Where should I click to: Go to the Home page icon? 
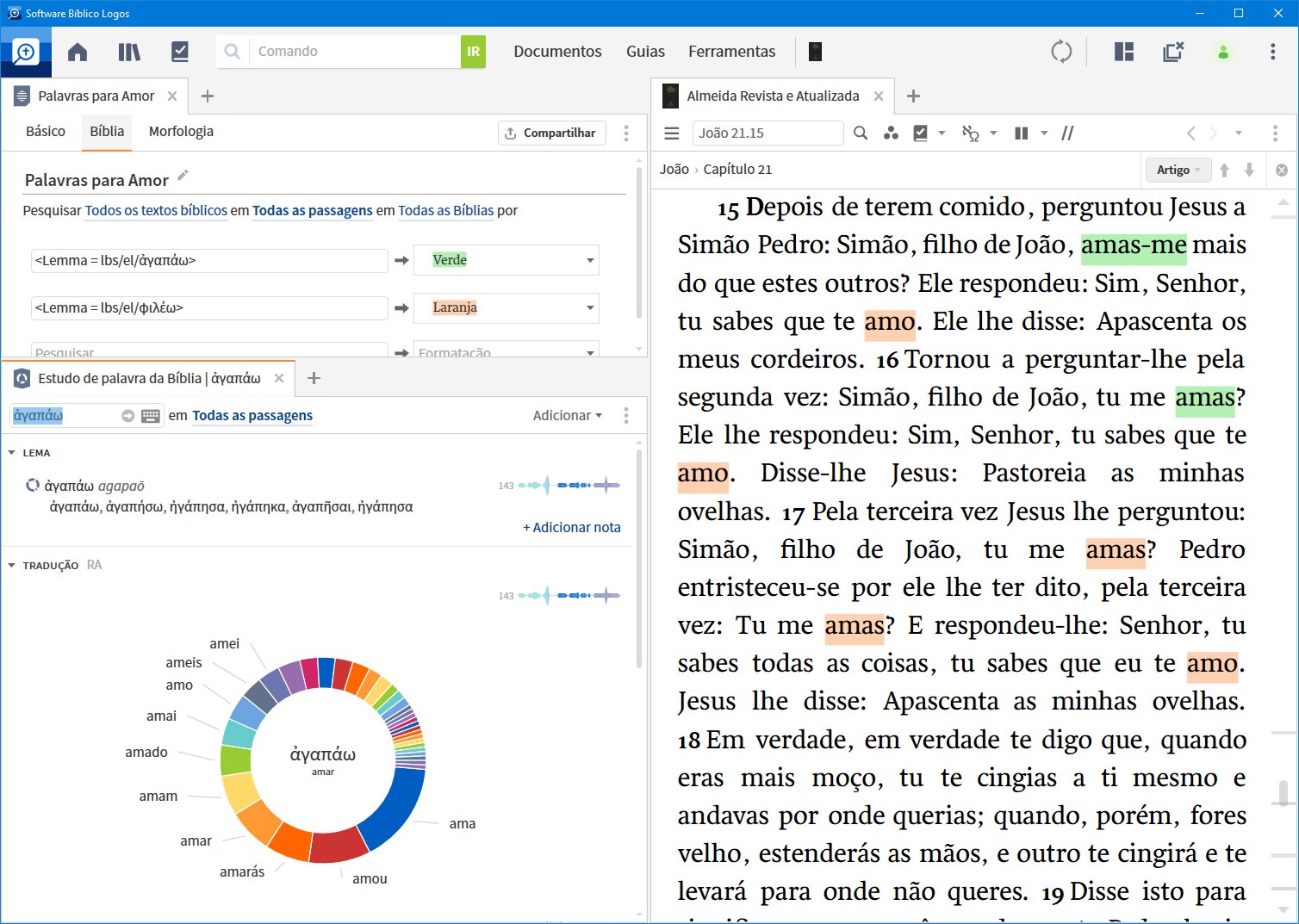point(78,52)
